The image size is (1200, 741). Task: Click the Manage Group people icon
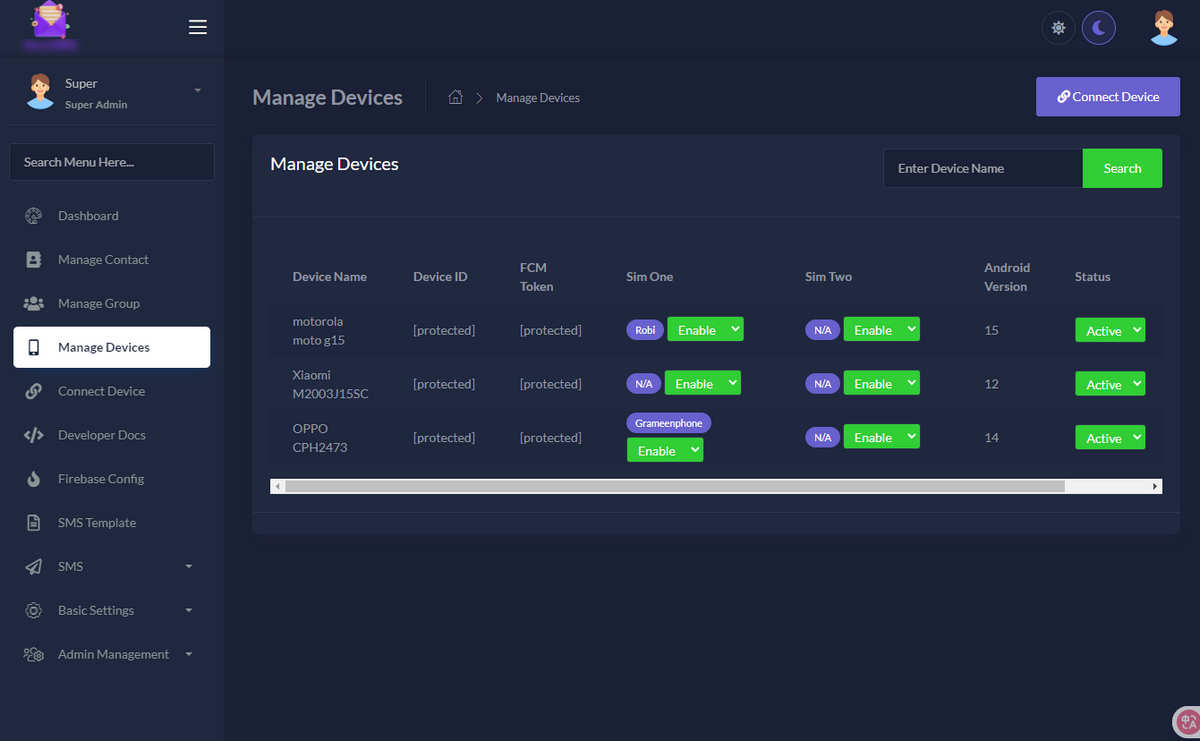tap(34, 303)
